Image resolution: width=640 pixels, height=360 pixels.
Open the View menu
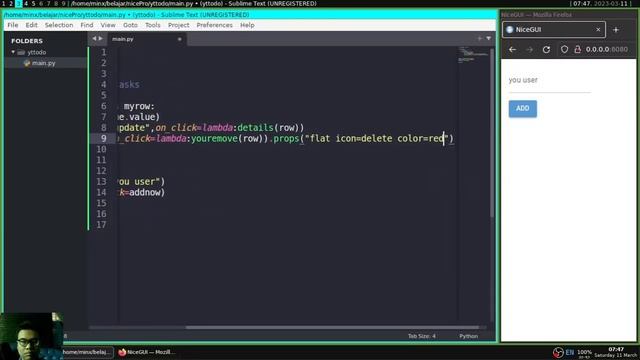tap(108, 25)
